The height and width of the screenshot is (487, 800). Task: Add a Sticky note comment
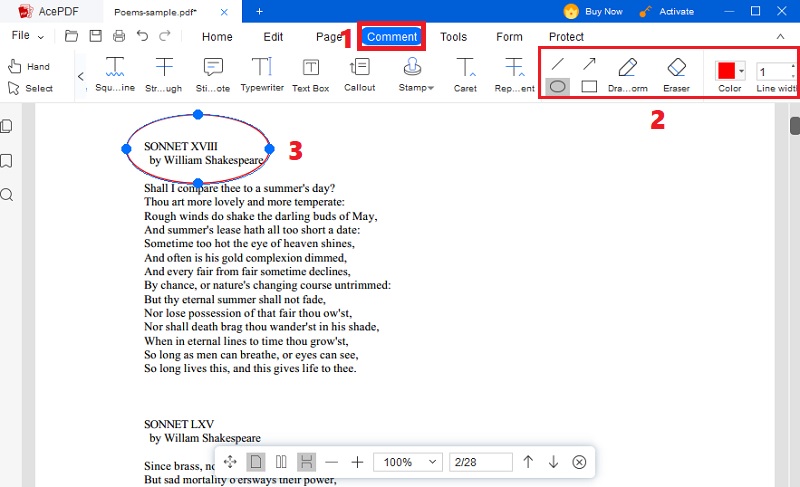pyautogui.click(x=213, y=74)
